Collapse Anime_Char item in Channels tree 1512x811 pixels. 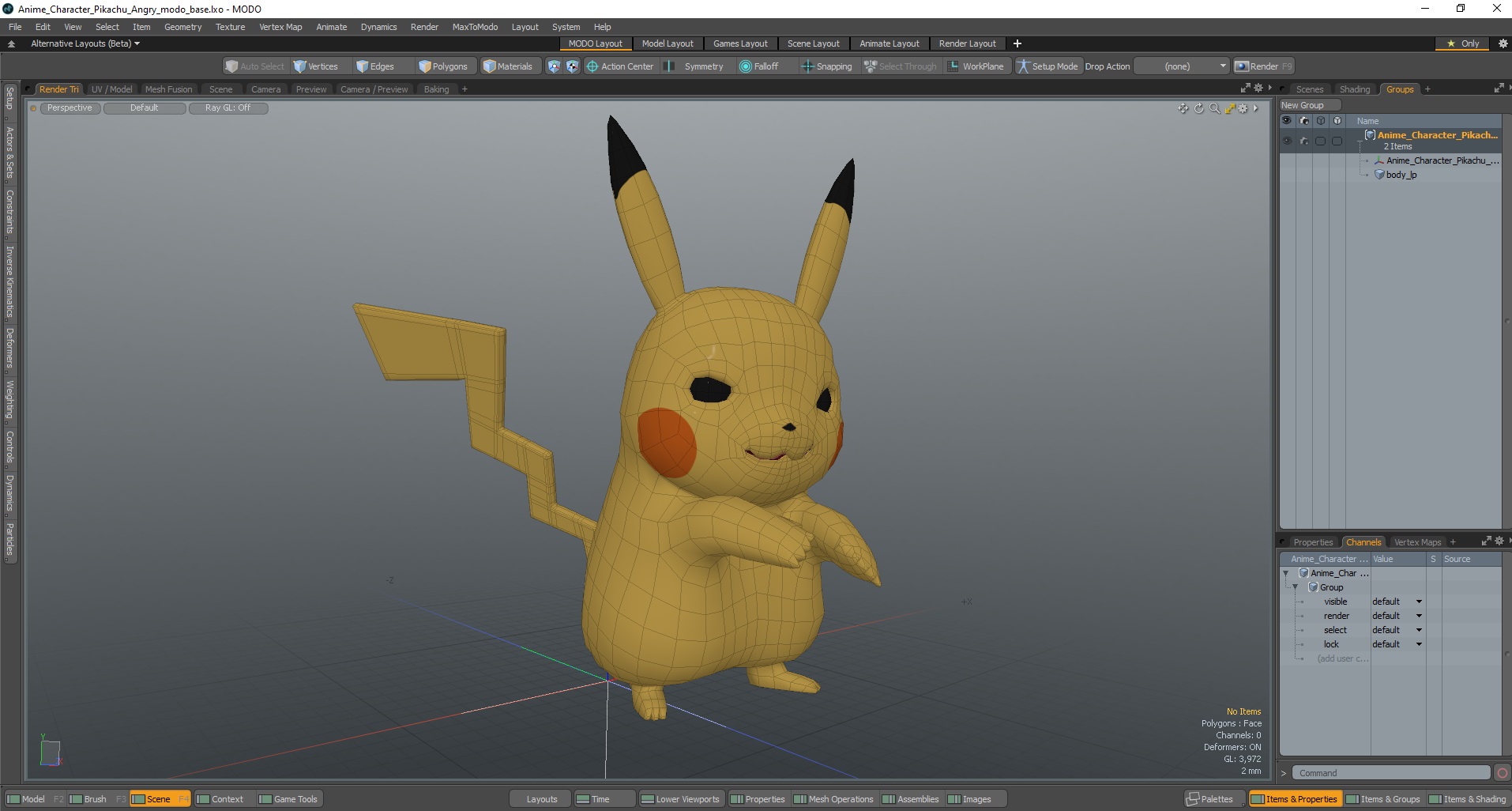pyautogui.click(x=1286, y=573)
